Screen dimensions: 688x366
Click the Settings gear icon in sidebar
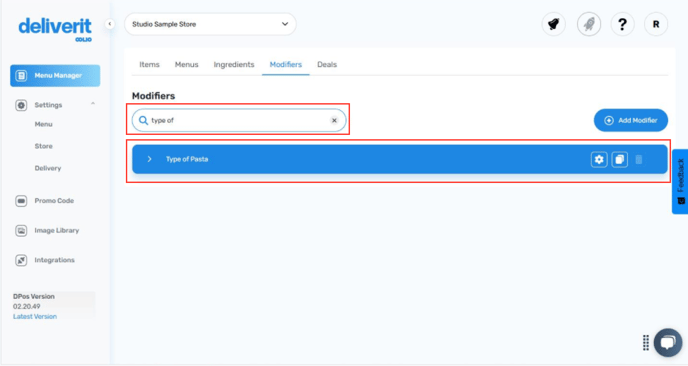[x=21, y=105]
